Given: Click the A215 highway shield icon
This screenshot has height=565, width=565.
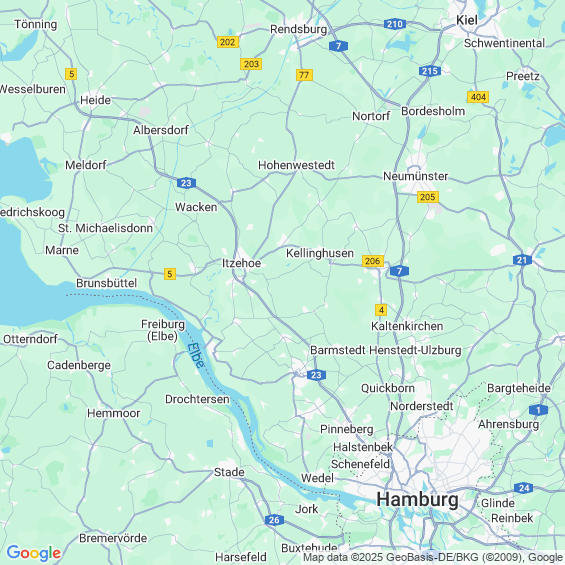Looking at the screenshot, I should coord(430,71).
